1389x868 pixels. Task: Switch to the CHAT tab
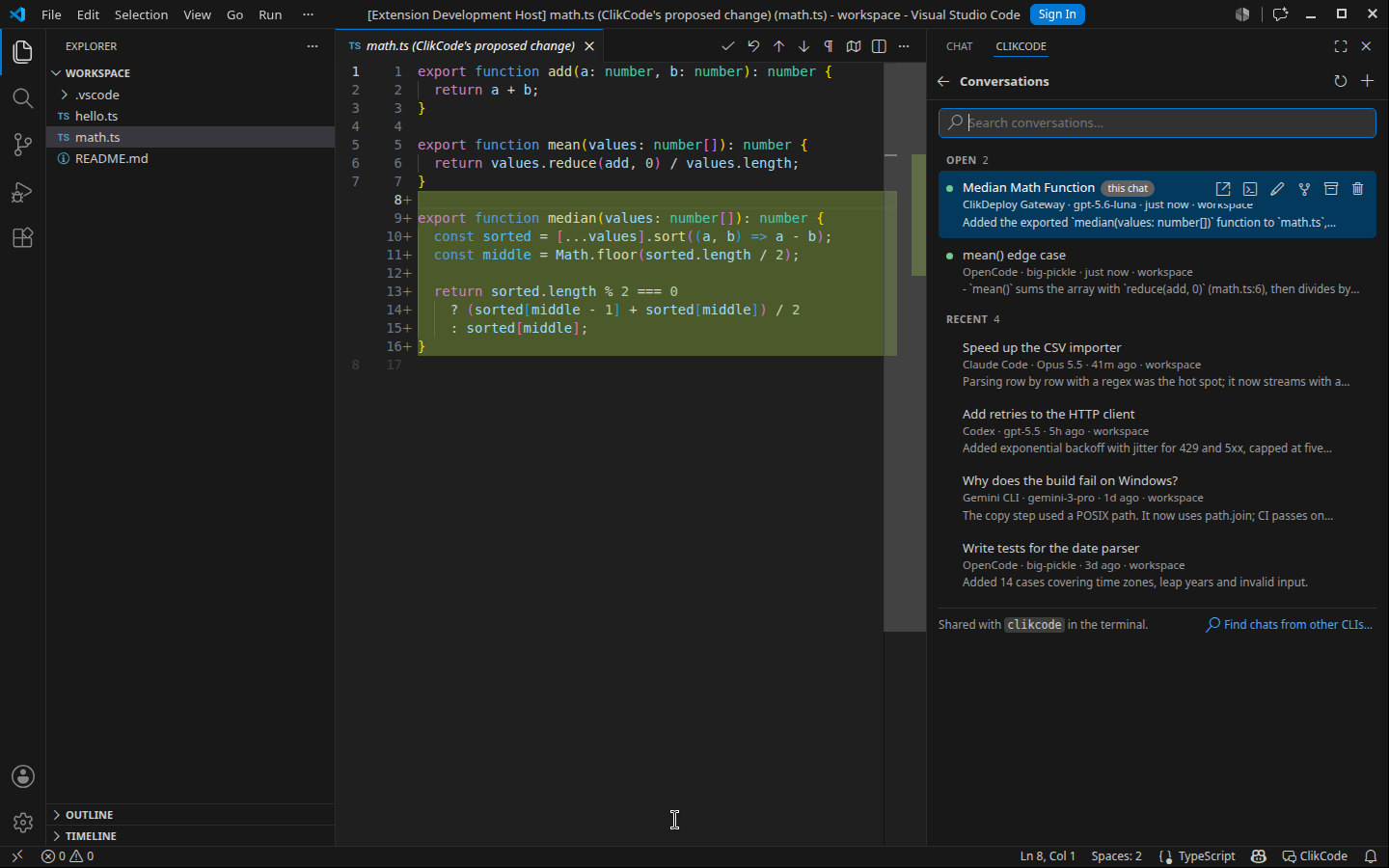[x=959, y=46]
